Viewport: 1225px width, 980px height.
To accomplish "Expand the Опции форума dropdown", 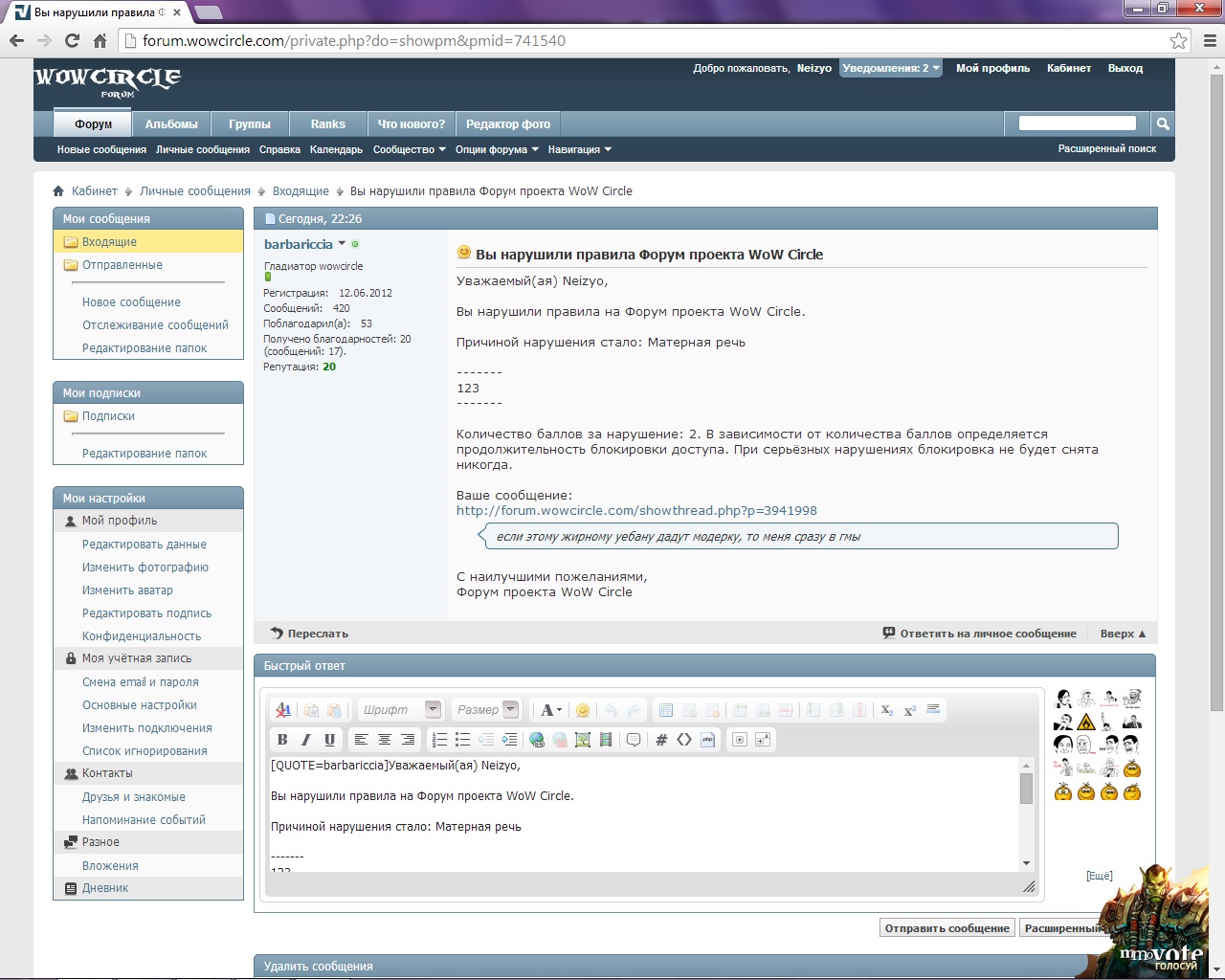I will coord(497,149).
